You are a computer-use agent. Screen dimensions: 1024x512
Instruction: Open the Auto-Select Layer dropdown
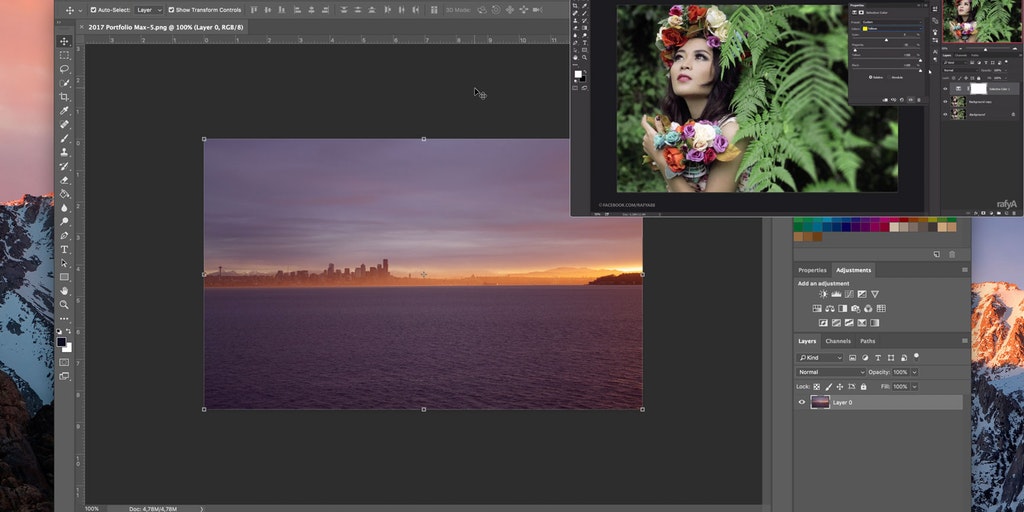click(150, 10)
